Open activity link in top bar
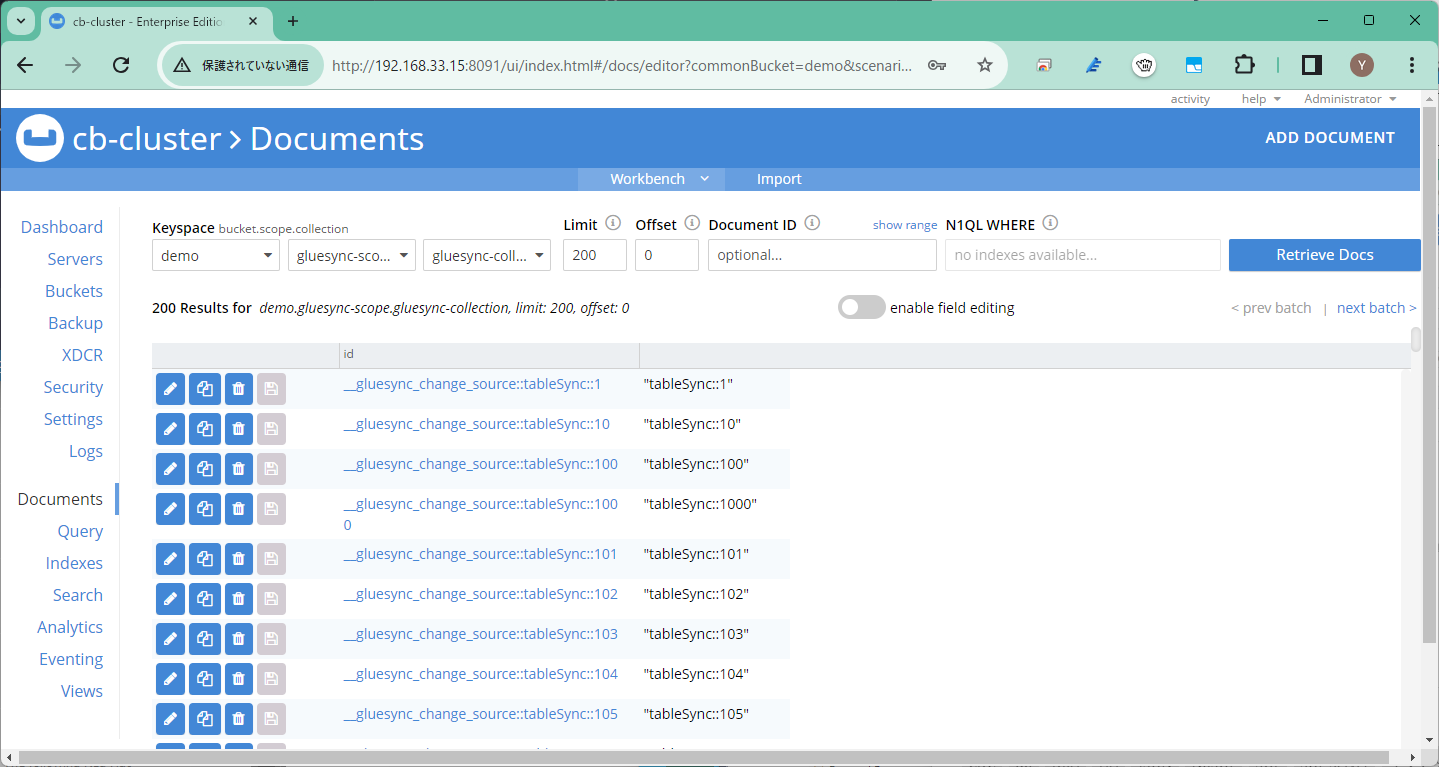The height and width of the screenshot is (767, 1439). [x=1190, y=99]
